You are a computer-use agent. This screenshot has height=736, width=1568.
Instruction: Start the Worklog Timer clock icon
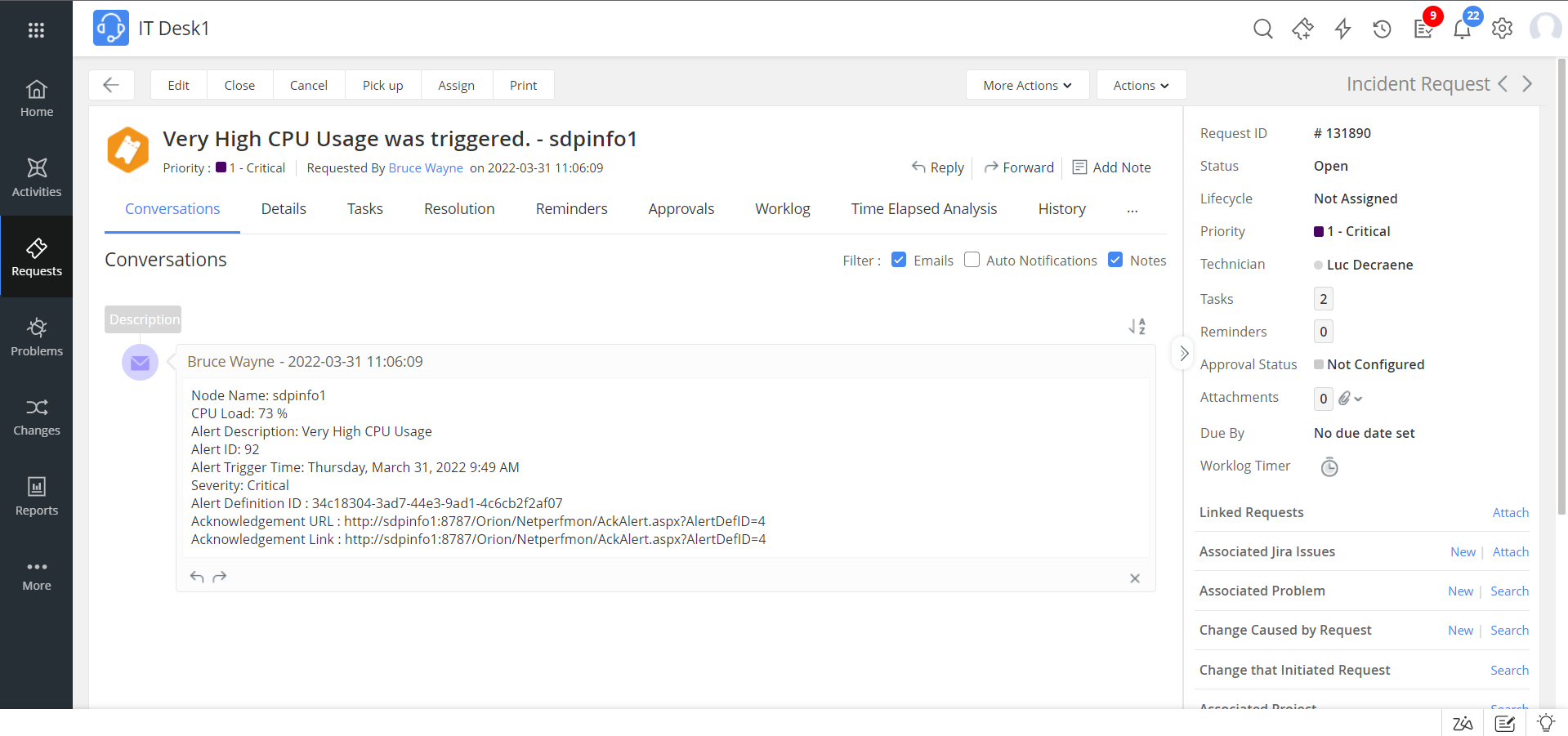point(1329,466)
